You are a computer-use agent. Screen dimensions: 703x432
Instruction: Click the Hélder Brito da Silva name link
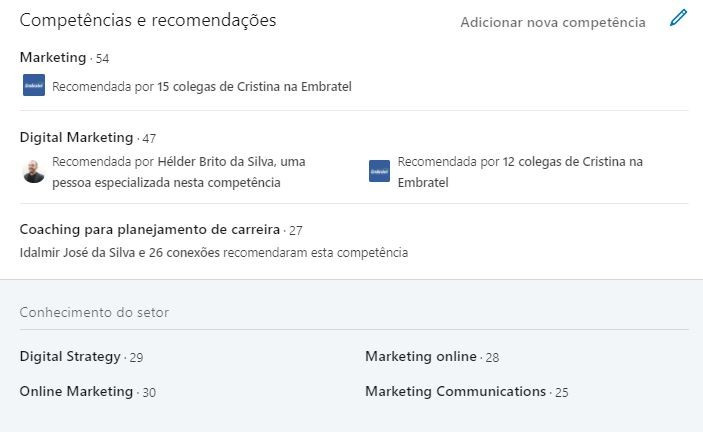point(217,161)
